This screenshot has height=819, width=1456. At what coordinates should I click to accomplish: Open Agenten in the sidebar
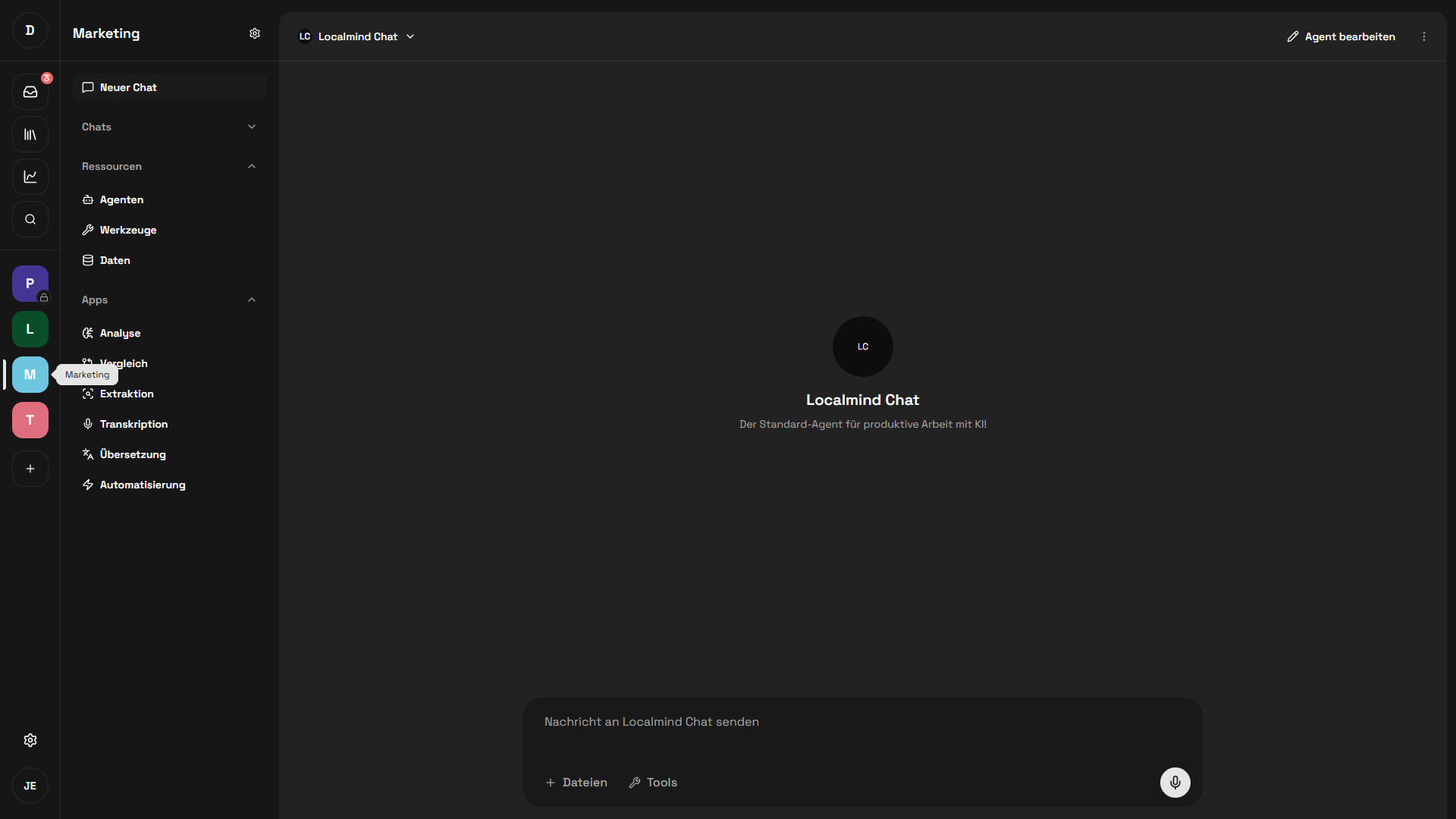[x=121, y=199]
